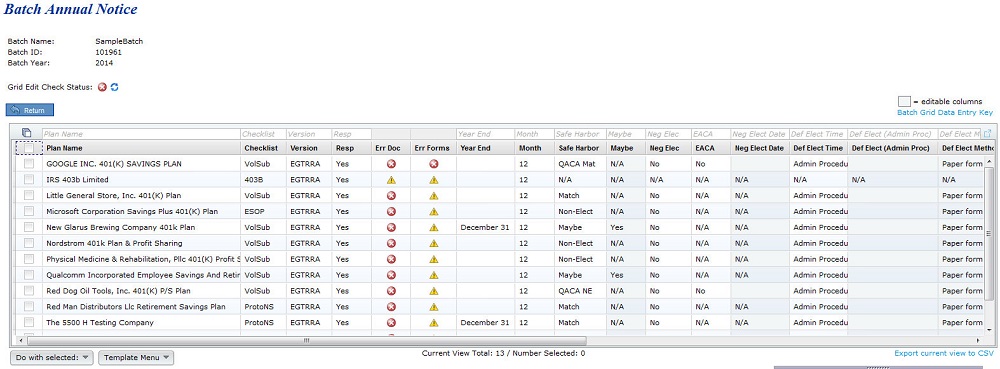
Task: Click Err Forms warning icon for Nordstrom 401k Plan
Action: pos(434,243)
